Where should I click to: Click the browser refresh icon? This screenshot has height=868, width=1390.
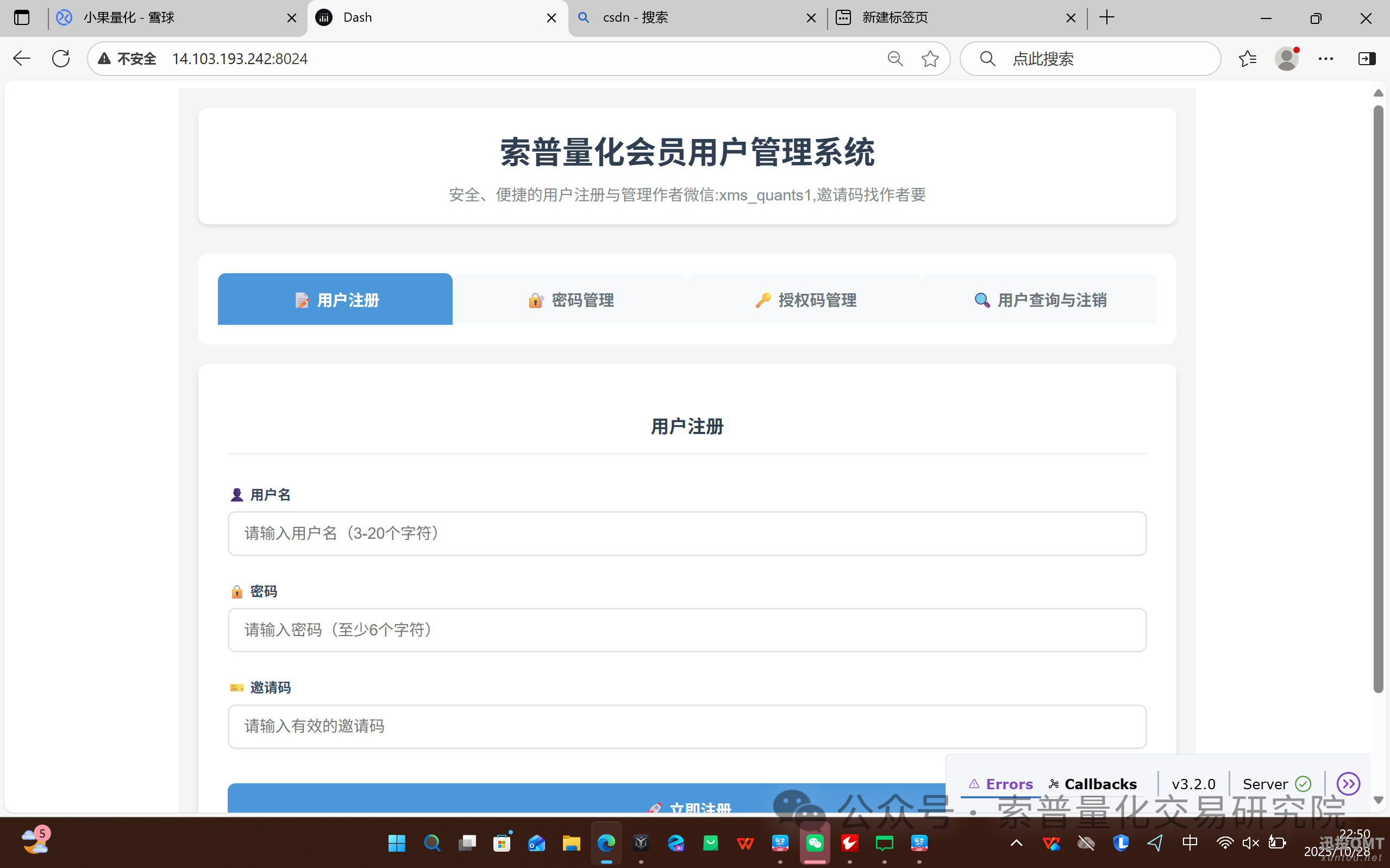pos(60,59)
